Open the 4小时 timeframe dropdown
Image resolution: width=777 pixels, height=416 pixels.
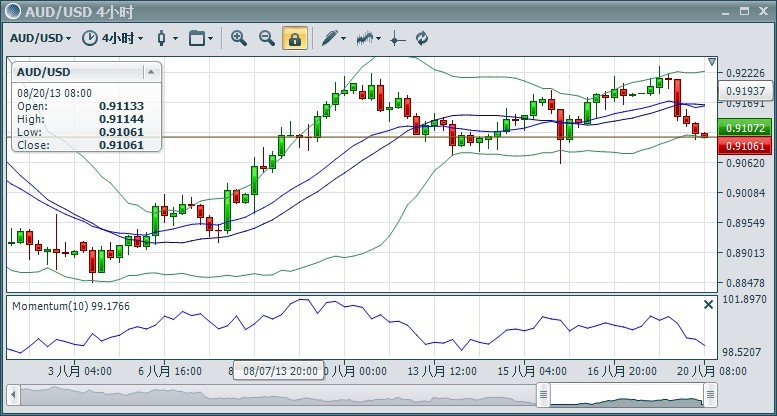tap(123, 38)
